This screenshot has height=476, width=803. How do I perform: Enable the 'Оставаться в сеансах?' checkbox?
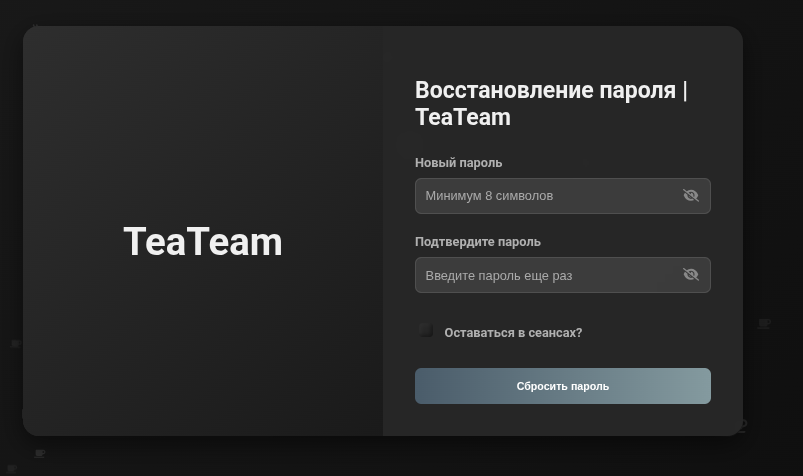(426, 331)
